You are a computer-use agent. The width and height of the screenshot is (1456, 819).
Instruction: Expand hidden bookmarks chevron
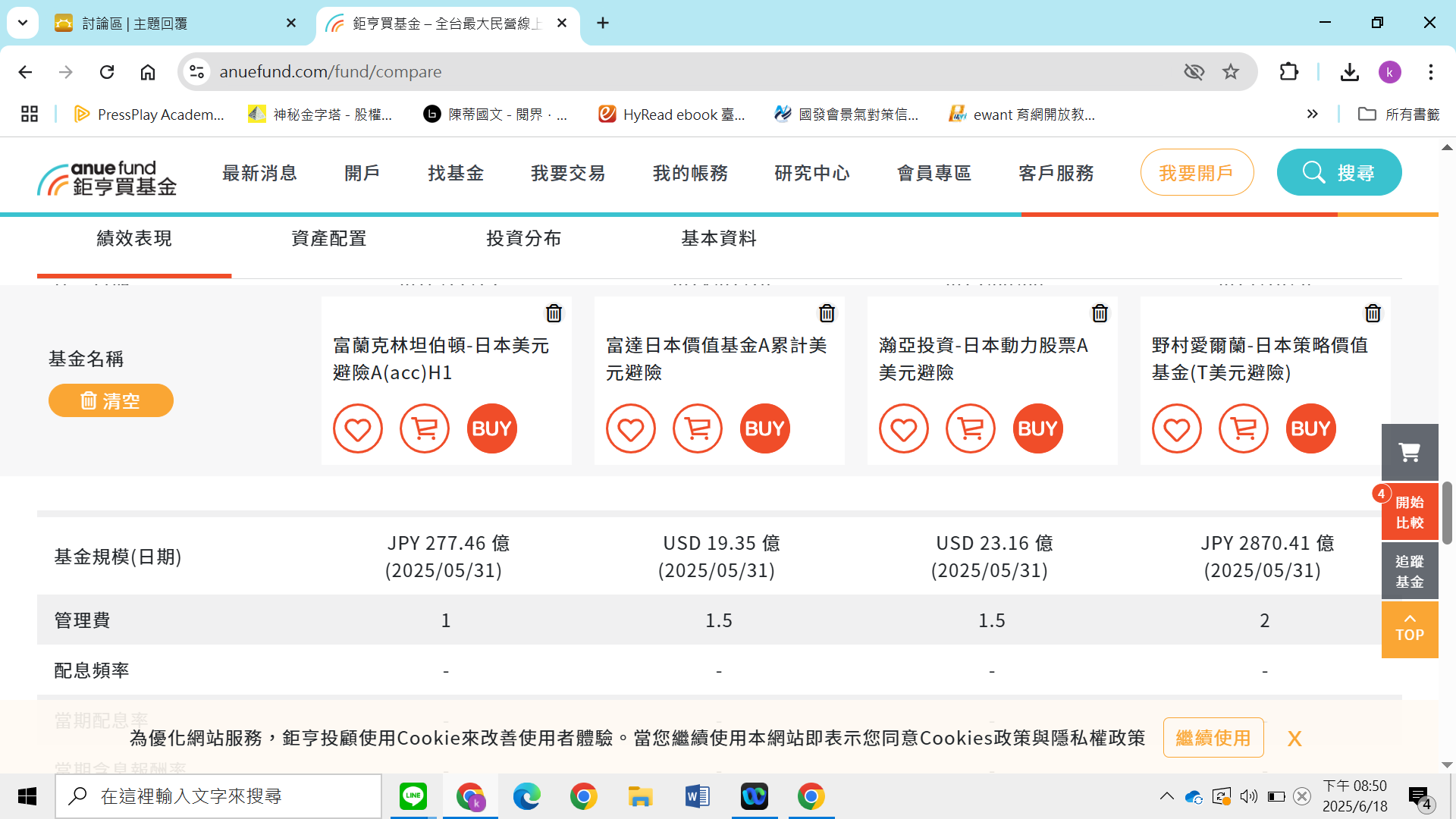(1313, 115)
